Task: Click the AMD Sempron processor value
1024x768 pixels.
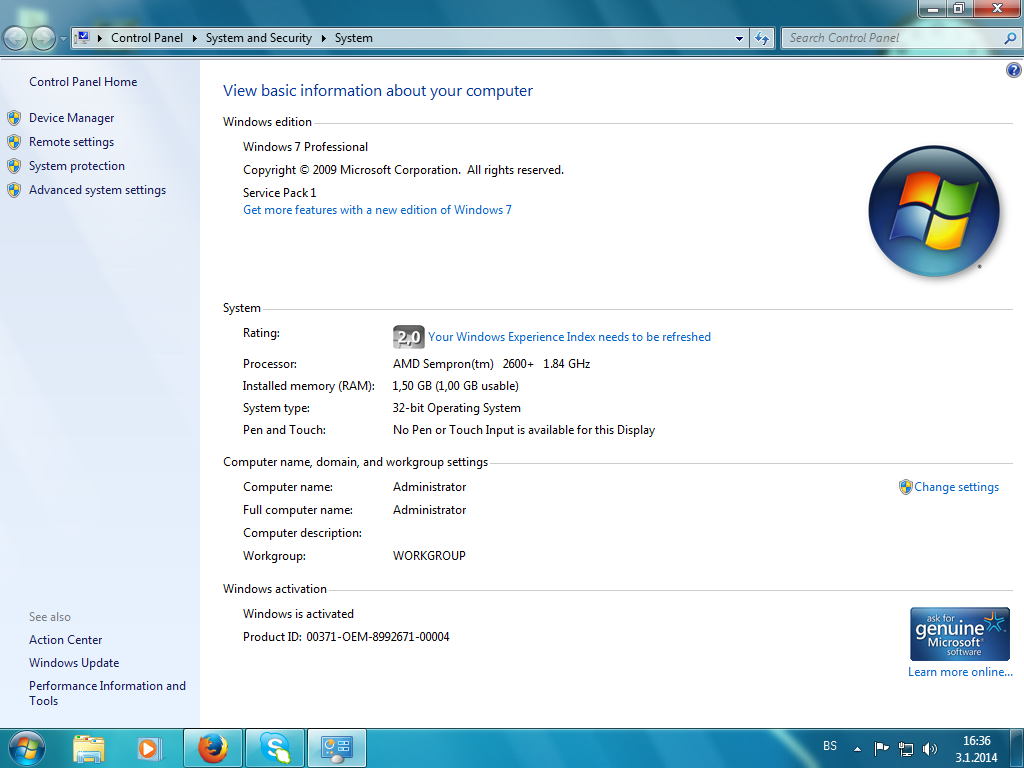Action: pyautogui.click(x=491, y=364)
